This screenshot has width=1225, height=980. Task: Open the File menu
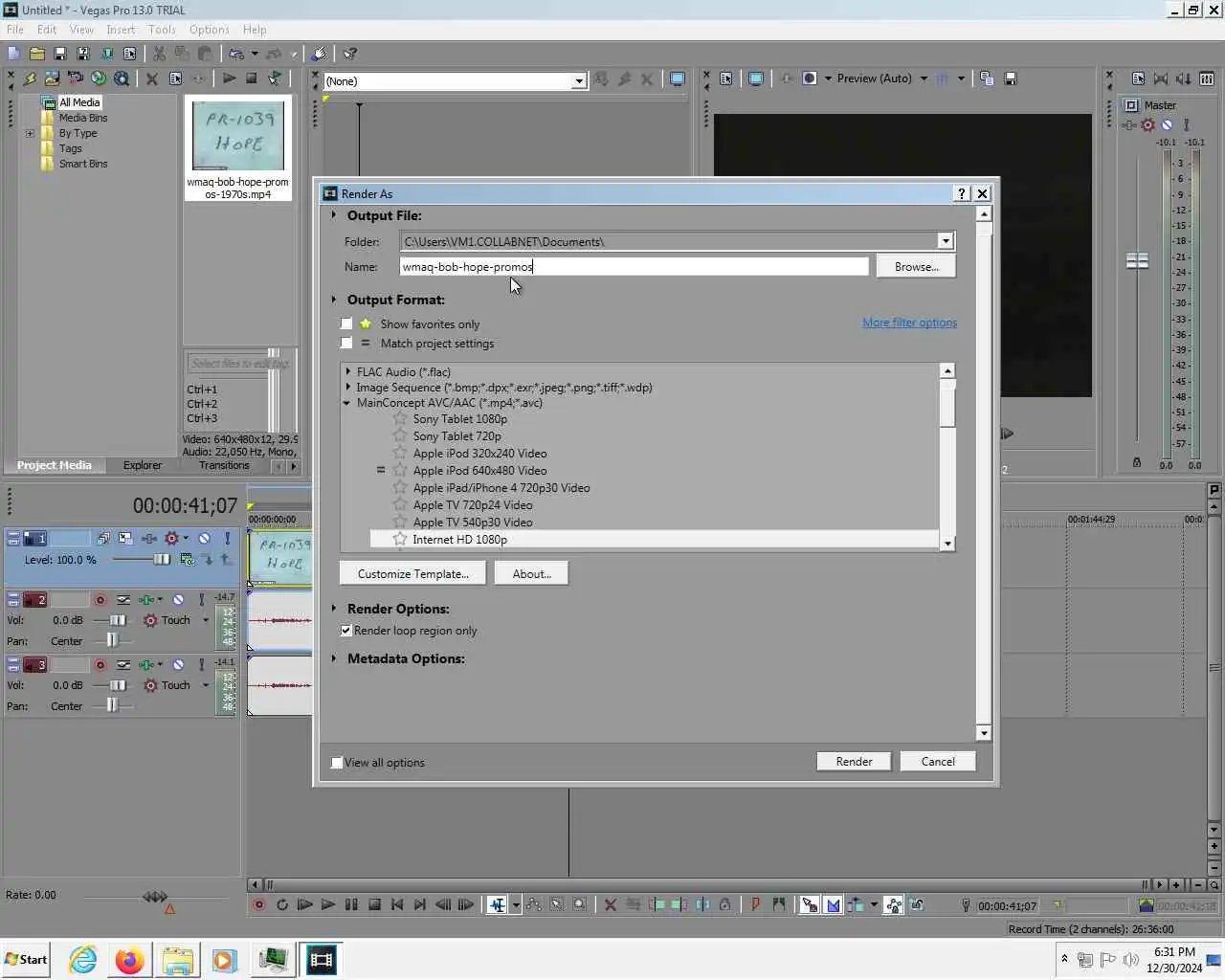click(x=15, y=30)
